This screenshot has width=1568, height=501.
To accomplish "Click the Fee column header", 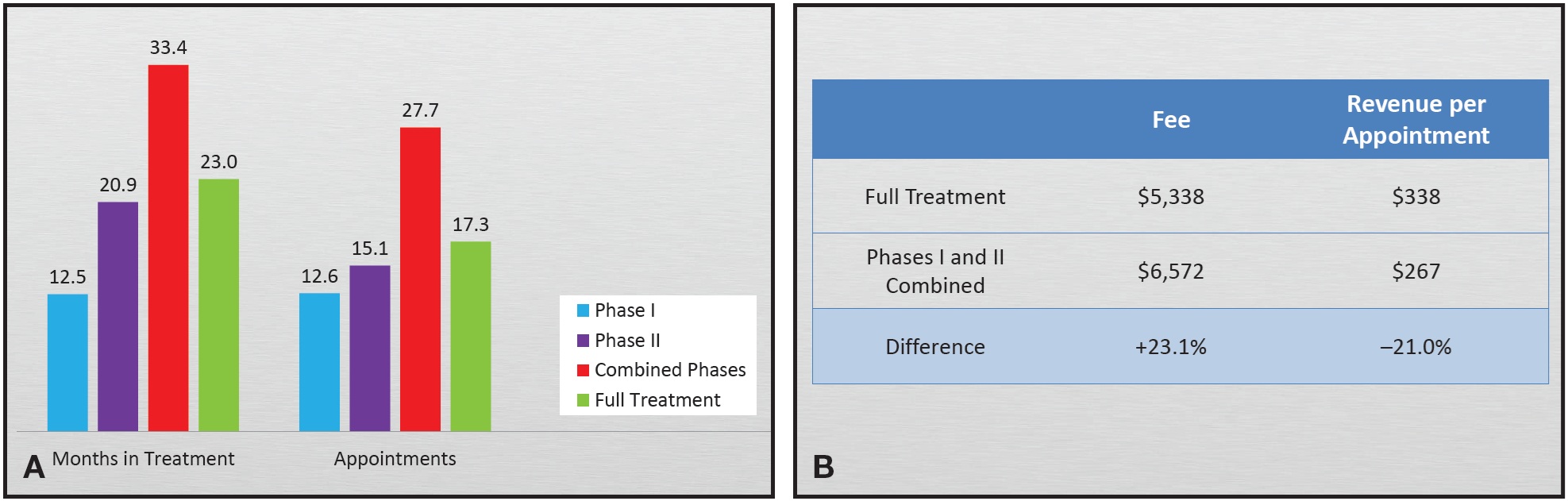I will pos(1171,120).
